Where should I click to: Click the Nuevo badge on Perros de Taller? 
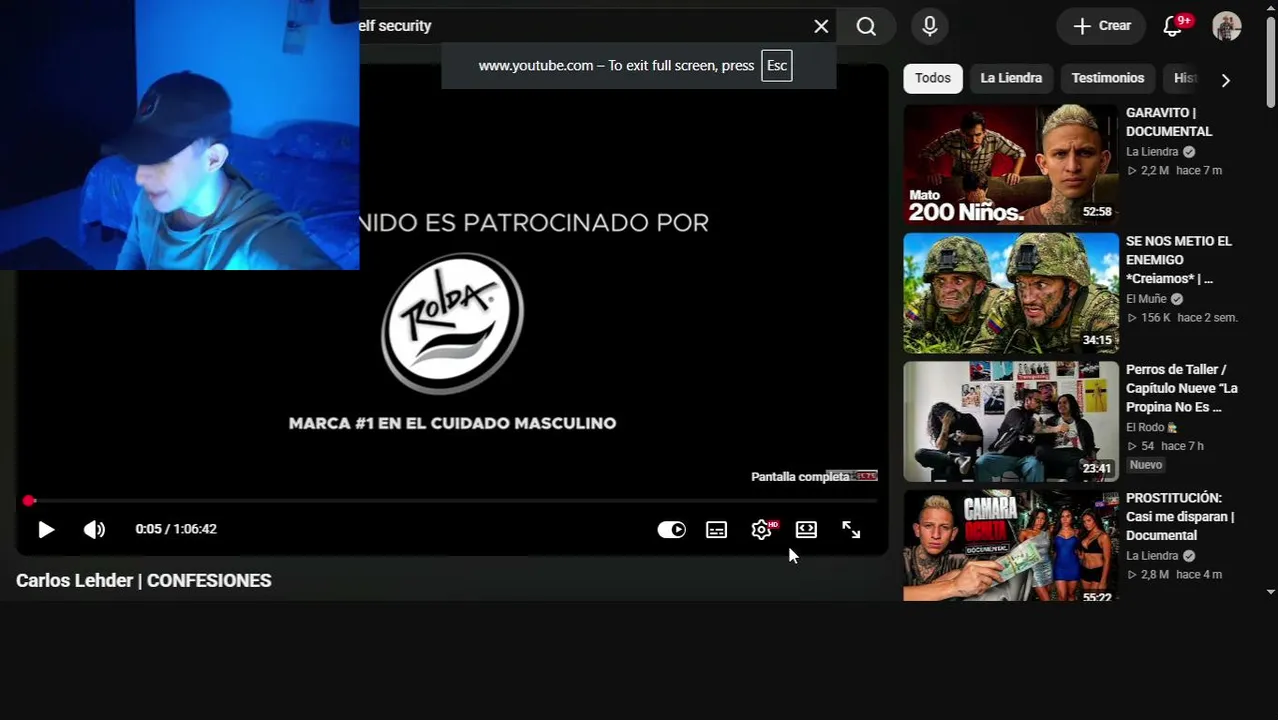(x=1146, y=465)
